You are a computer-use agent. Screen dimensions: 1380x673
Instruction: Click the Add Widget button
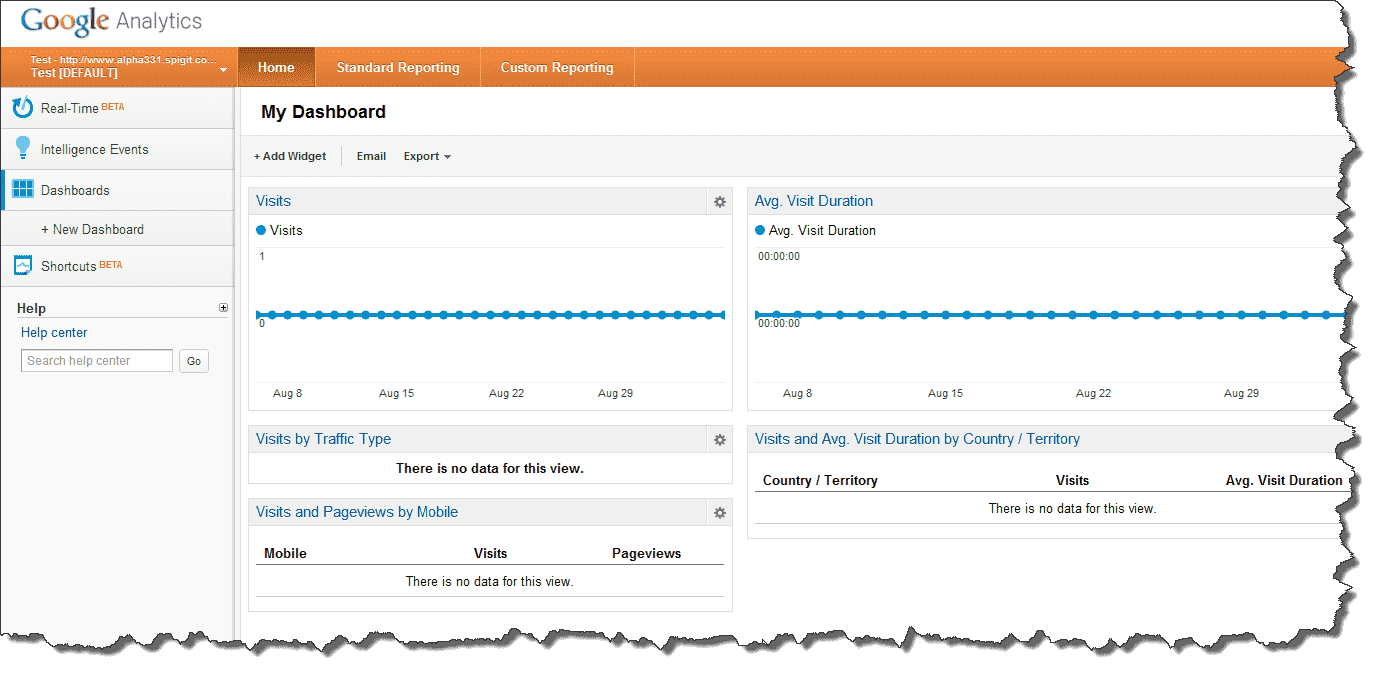(290, 156)
